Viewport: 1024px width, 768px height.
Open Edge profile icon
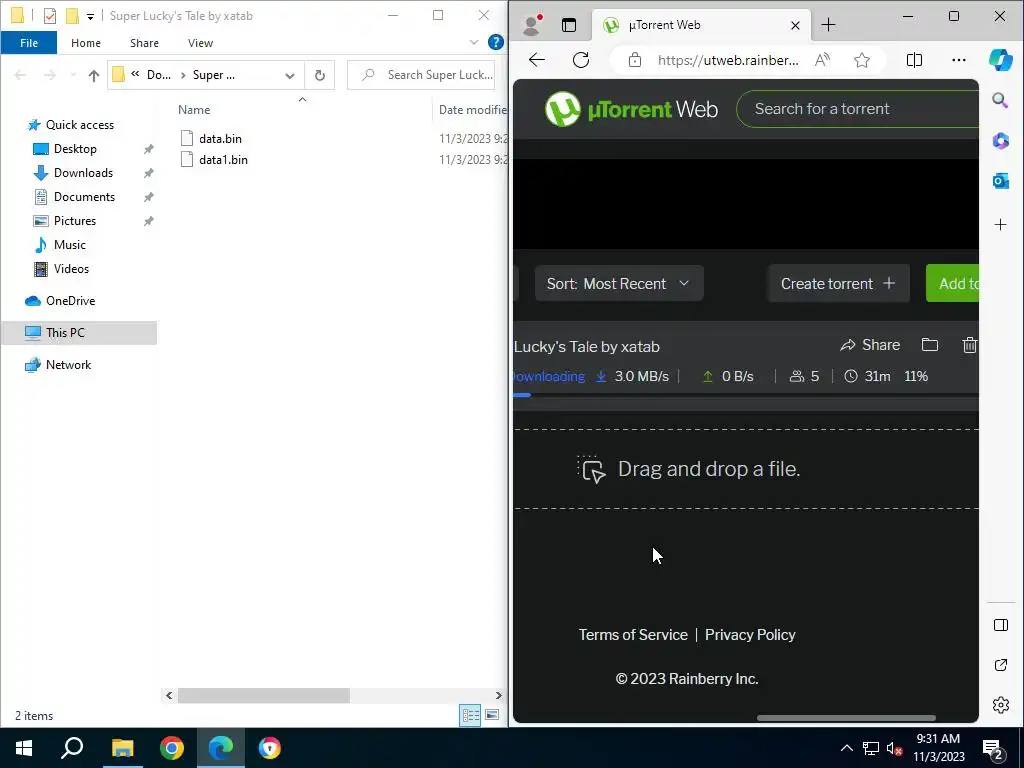(533, 25)
